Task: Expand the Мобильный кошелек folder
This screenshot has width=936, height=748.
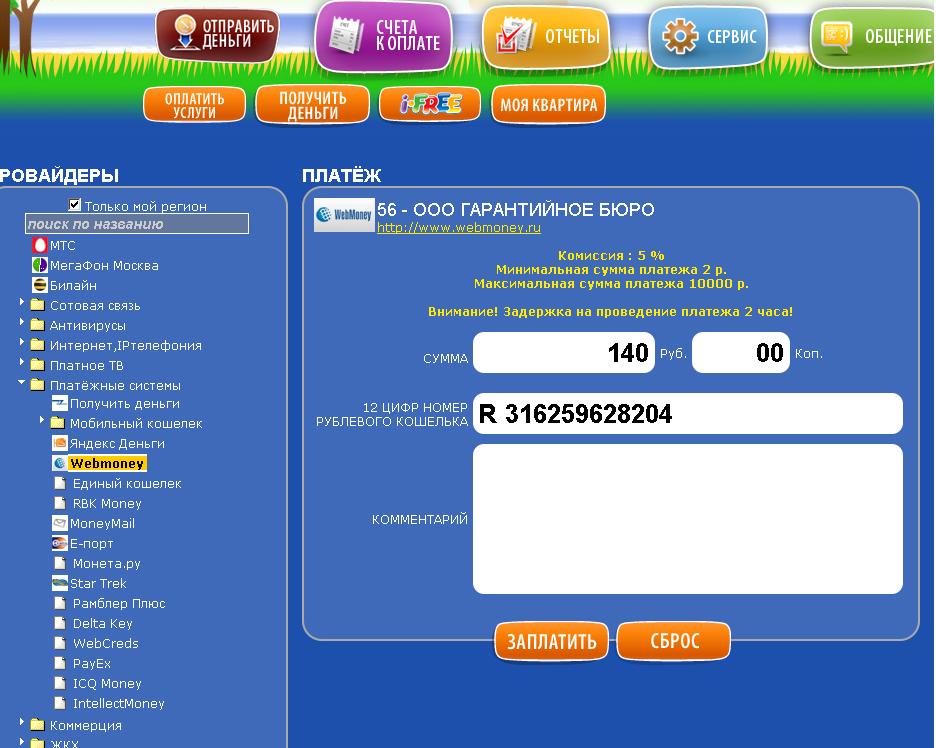Action: click(42, 420)
